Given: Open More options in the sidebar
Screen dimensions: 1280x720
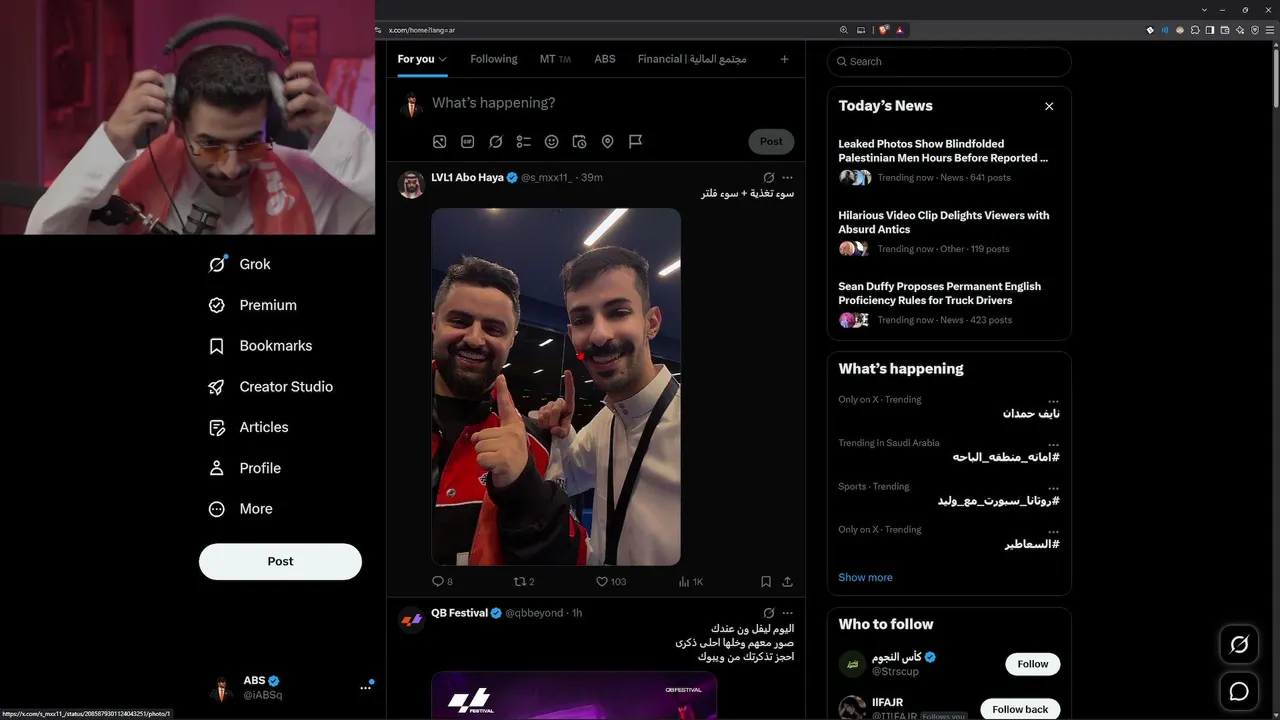Looking at the screenshot, I should pos(240,509).
